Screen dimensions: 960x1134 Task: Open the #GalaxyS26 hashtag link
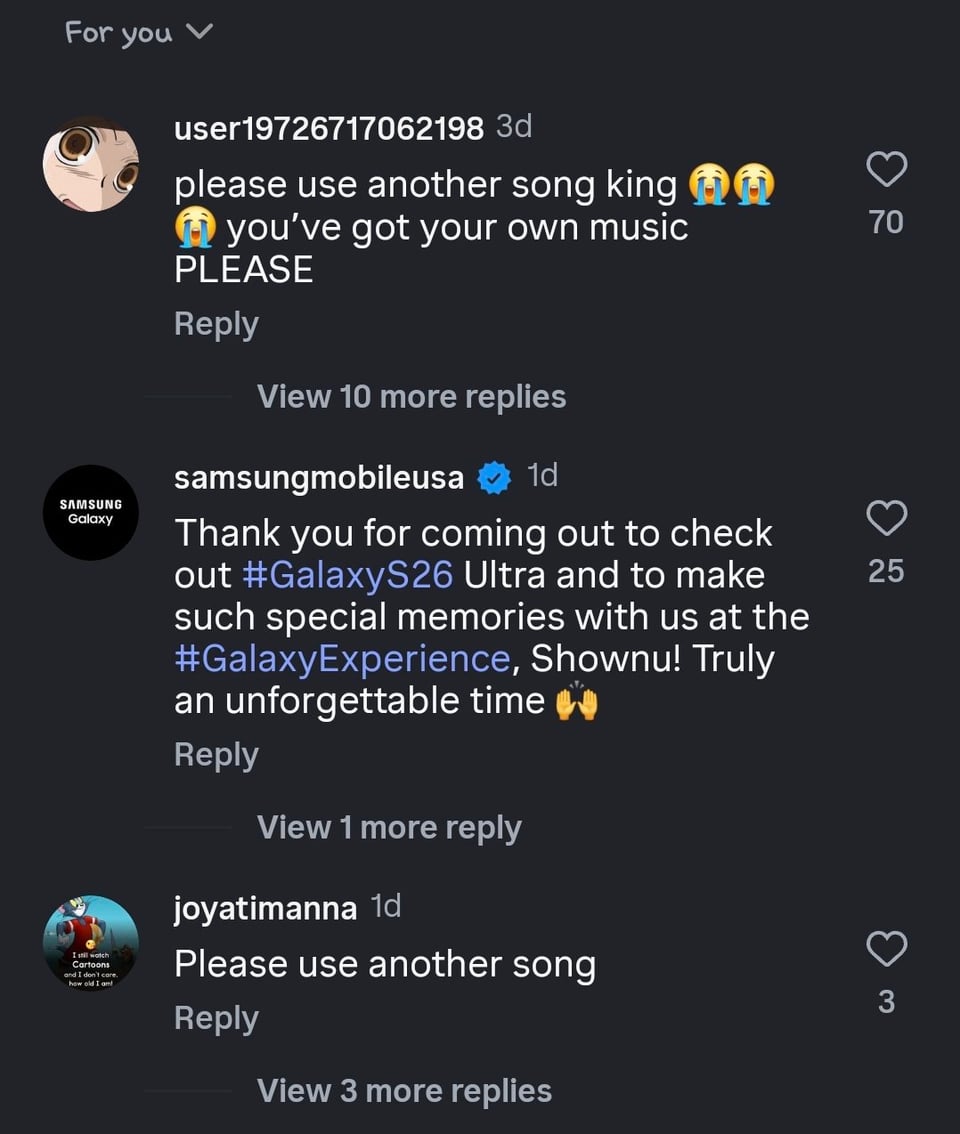point(348,576)
